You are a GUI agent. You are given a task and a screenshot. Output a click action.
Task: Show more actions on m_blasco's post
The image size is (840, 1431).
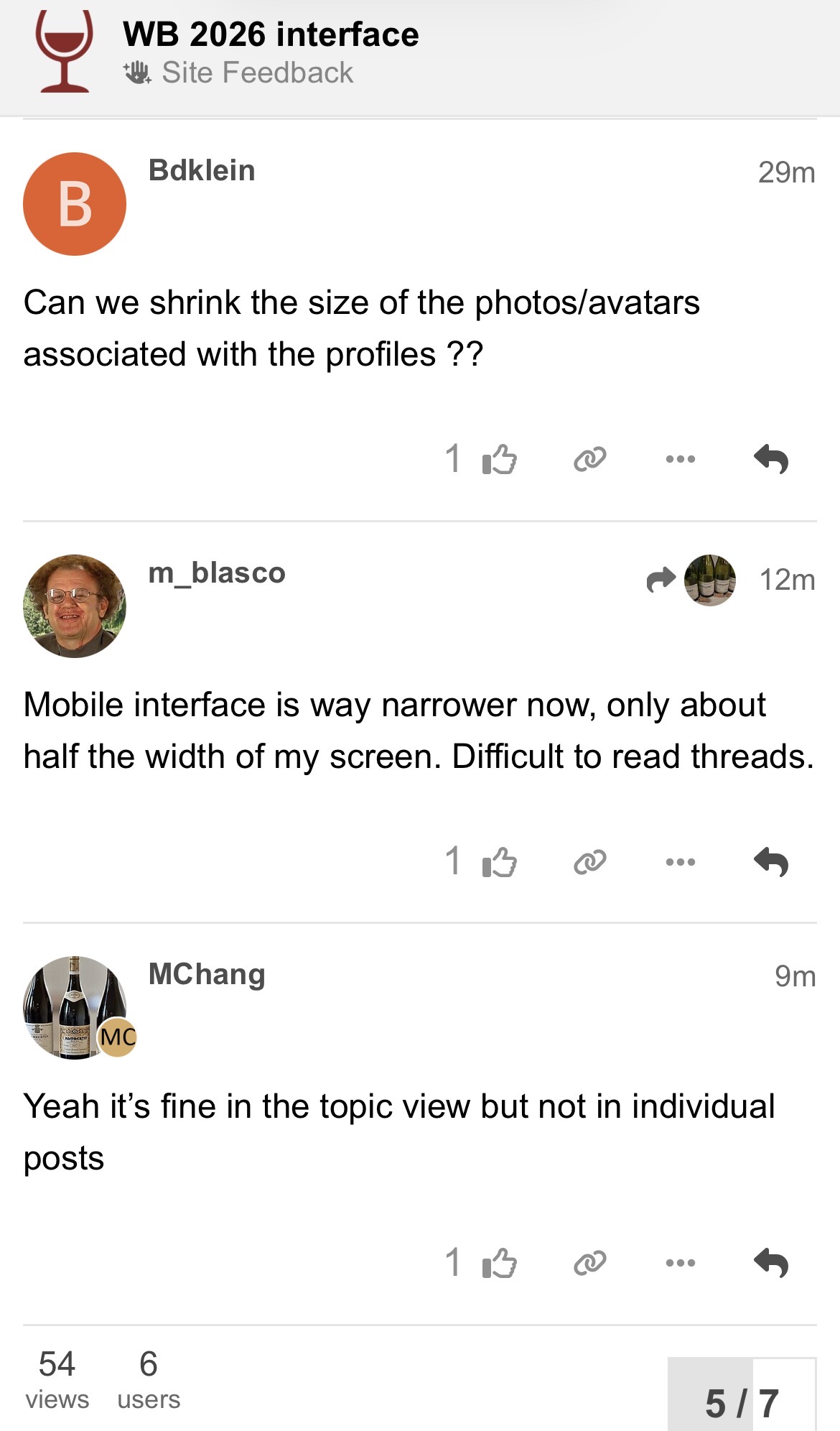(680, 861)
